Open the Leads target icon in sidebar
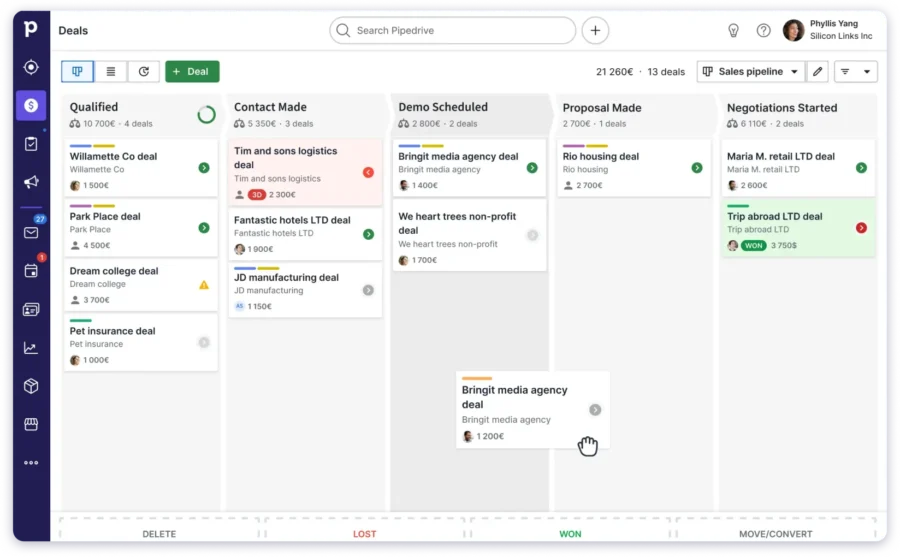The height and width of the screenshot is (557, 900). point(31,67)
